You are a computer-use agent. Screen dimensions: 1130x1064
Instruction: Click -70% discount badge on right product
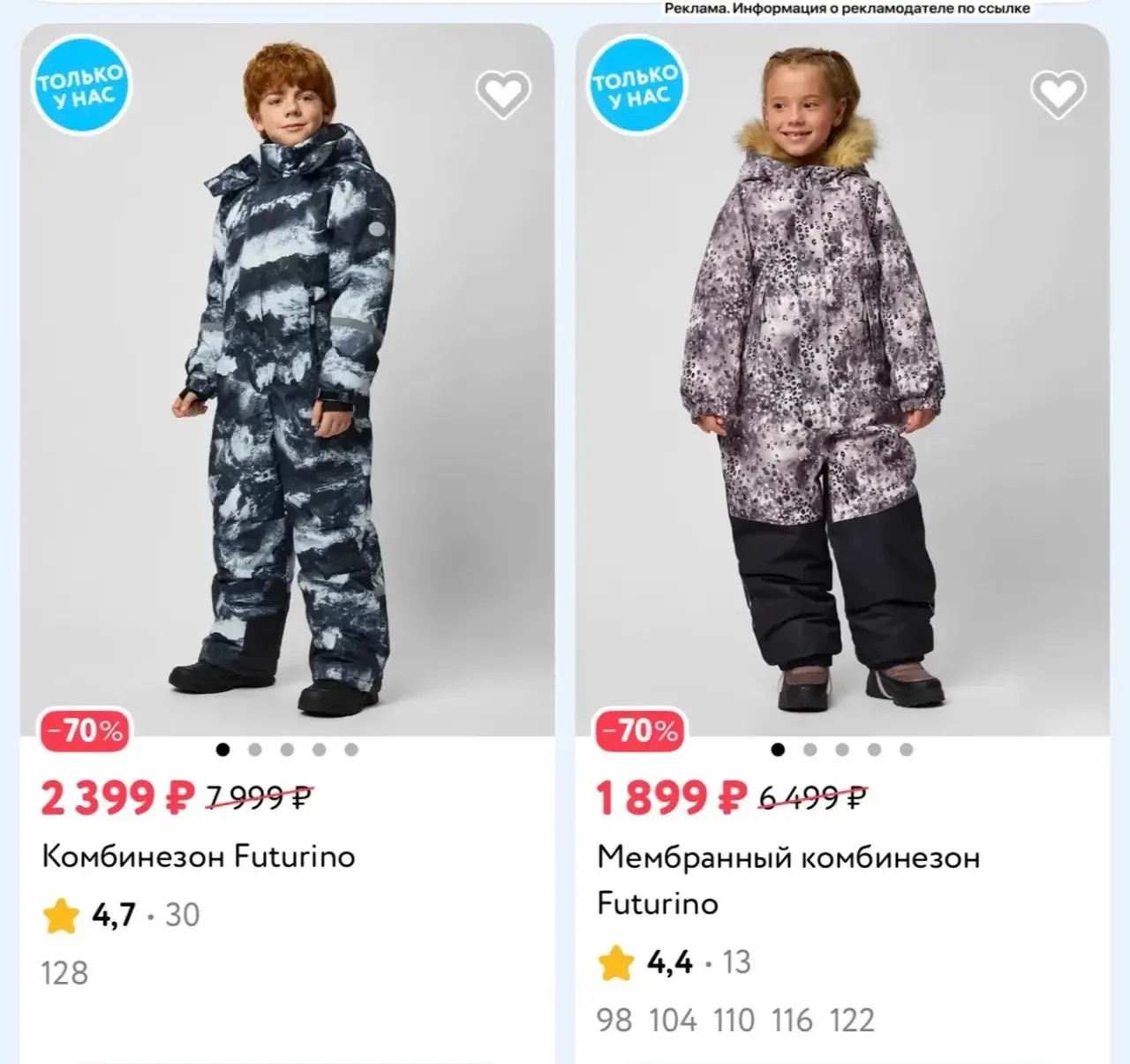pos(641,731)
